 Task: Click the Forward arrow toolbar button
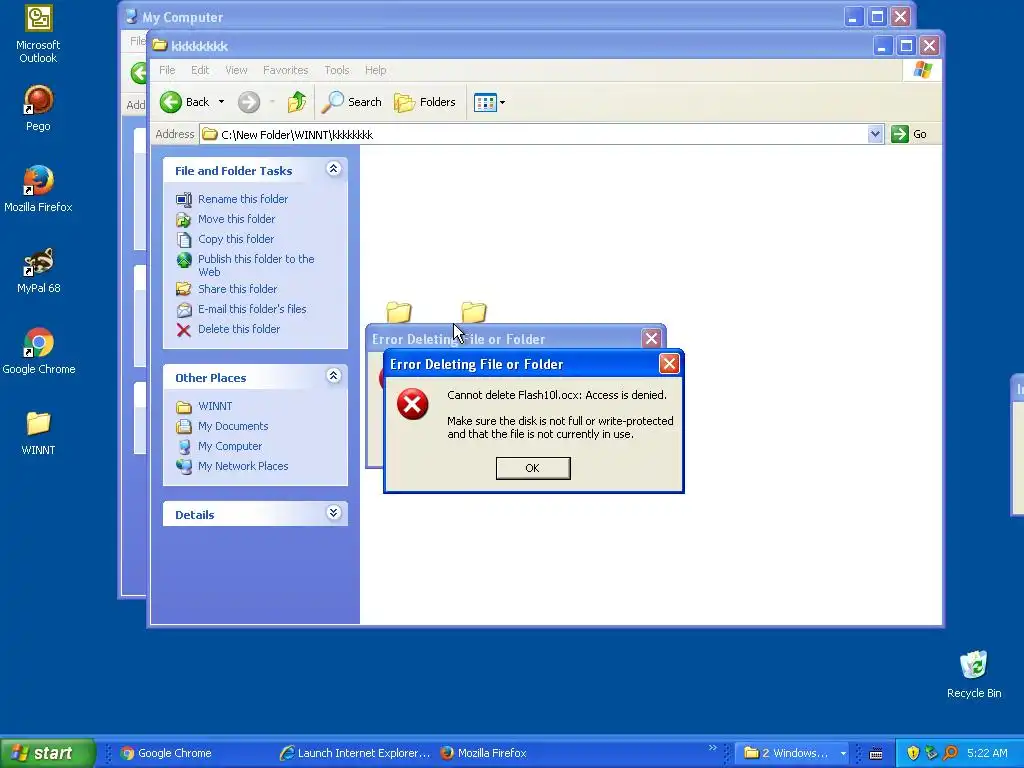[x=249, y=102]
